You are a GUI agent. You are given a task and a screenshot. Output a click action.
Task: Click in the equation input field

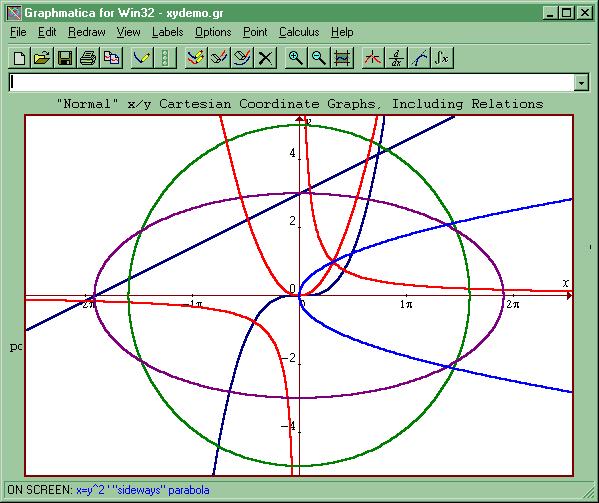point(291,82)
